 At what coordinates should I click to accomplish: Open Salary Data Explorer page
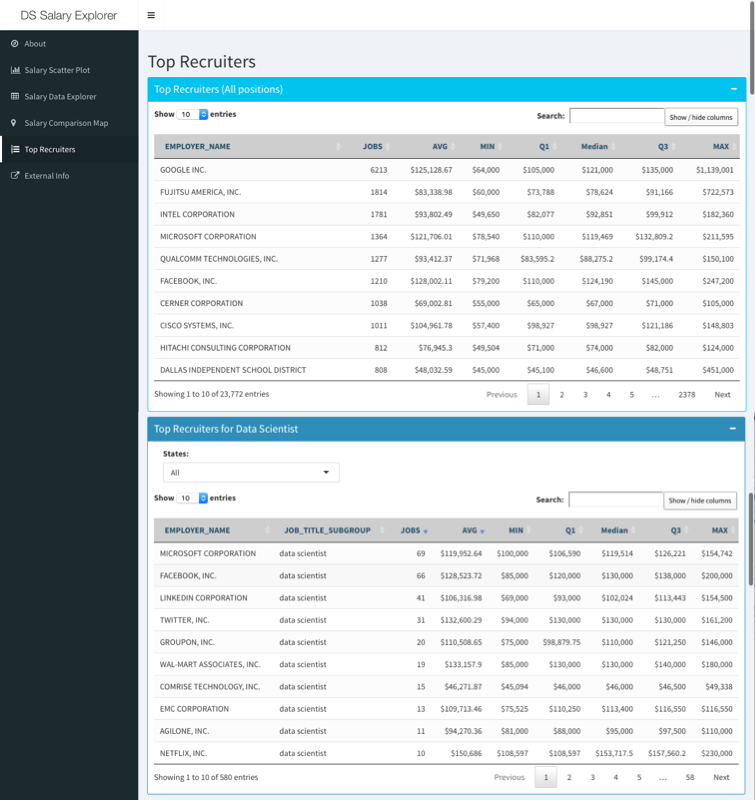click(x=60, y=97)
